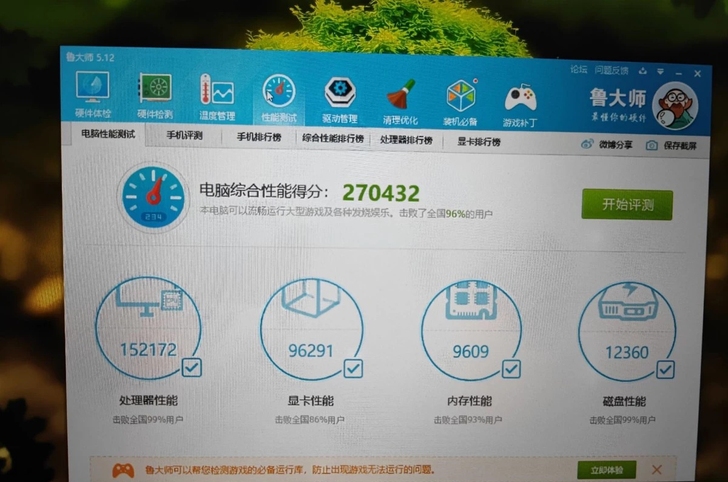Click the 击败全国86%用户 text

pyautogui.click(x=310, y=420)
